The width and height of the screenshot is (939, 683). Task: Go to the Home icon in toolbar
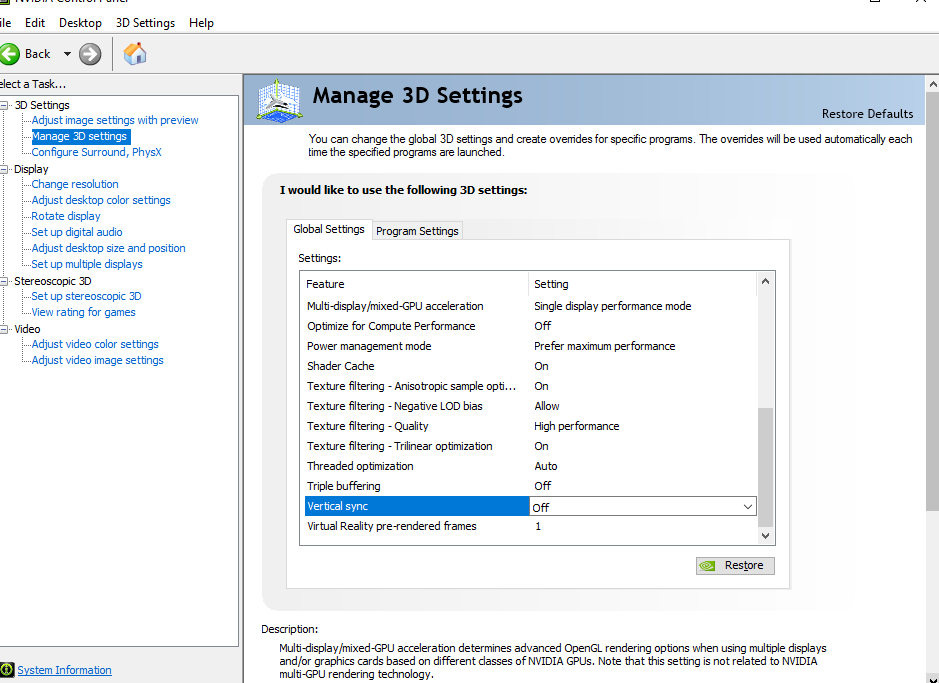coord(135,54)
